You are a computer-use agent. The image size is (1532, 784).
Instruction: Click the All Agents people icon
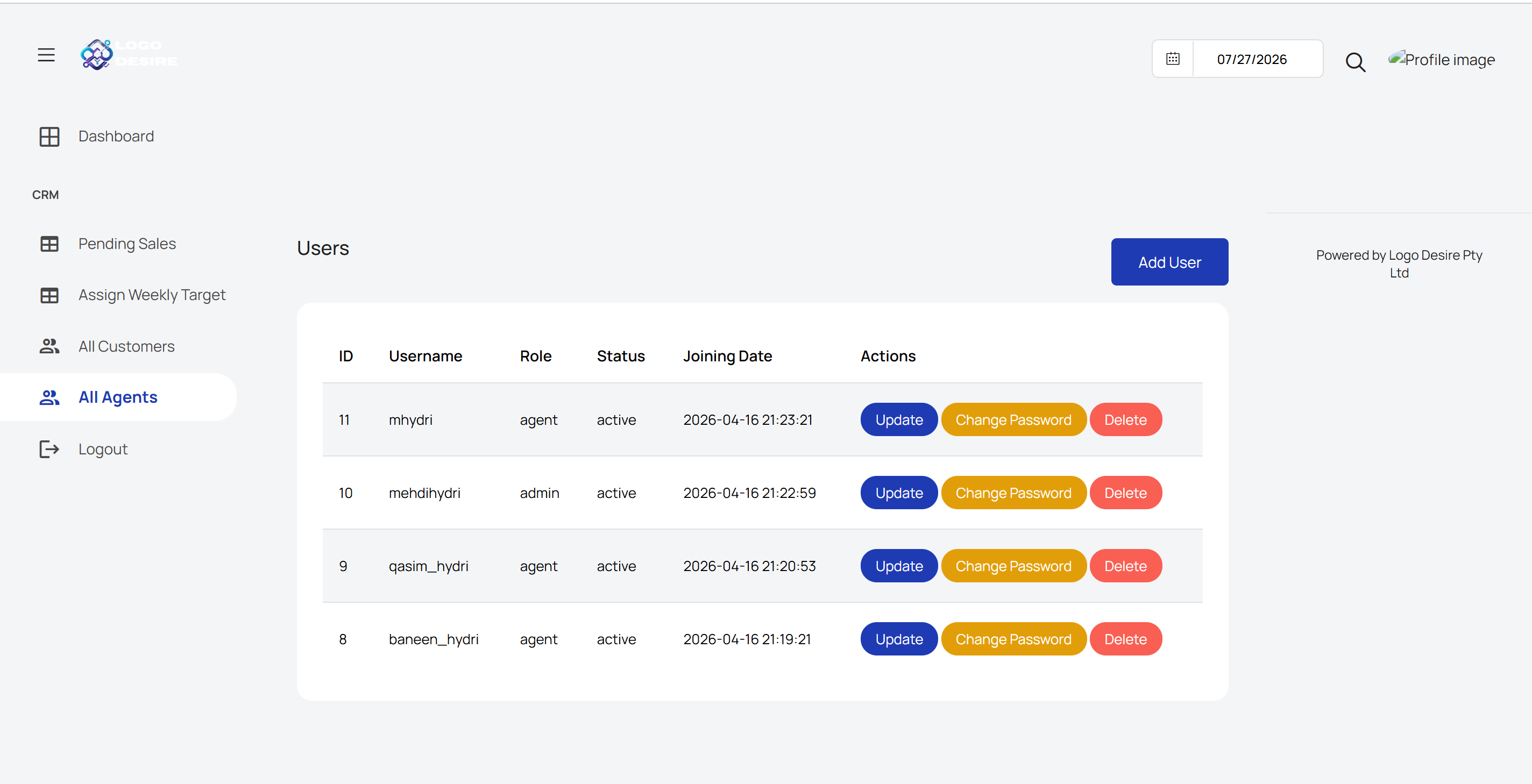(x=49, y=398)
